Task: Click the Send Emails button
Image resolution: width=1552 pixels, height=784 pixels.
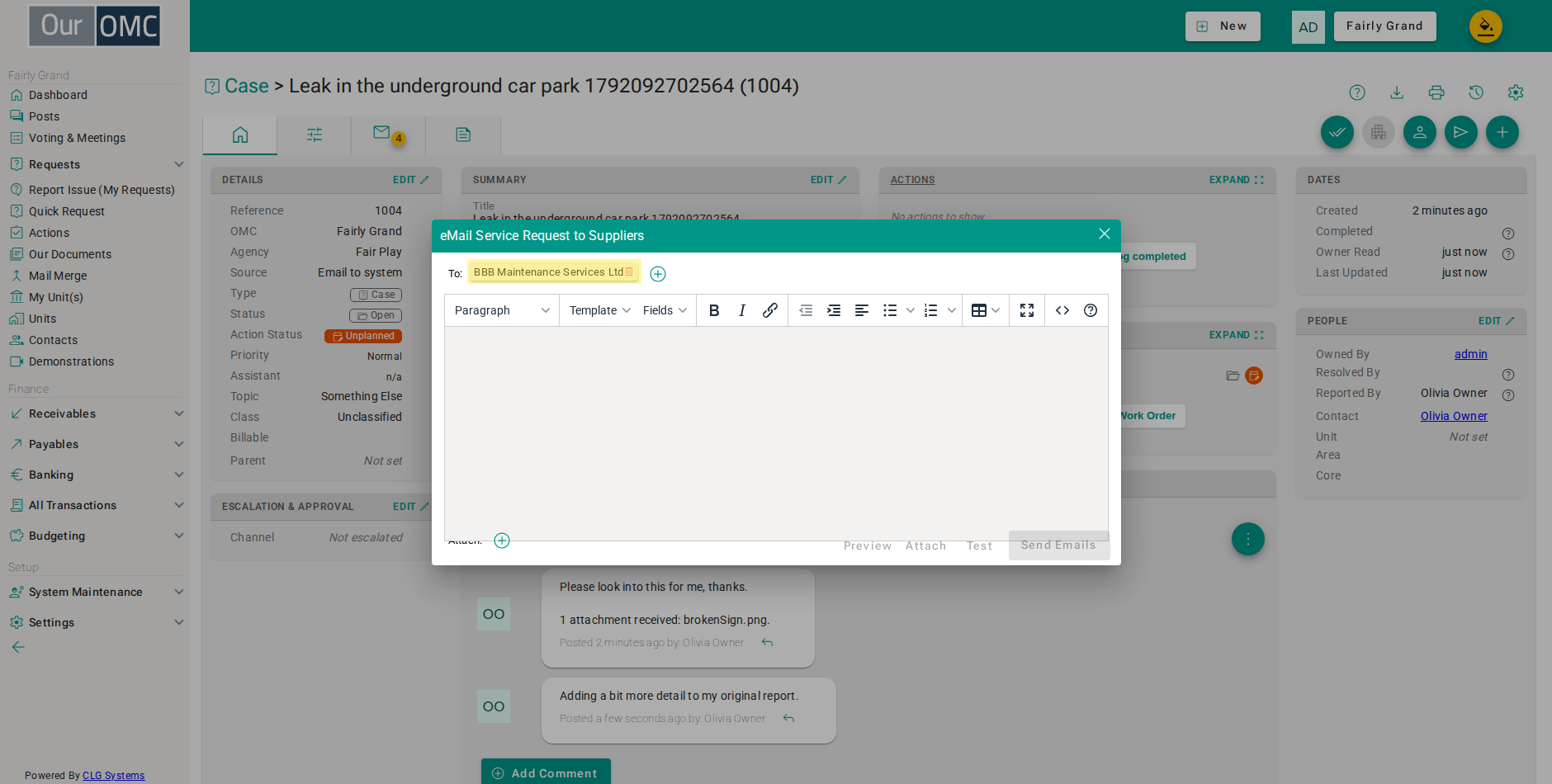Action: [1058, 545]
